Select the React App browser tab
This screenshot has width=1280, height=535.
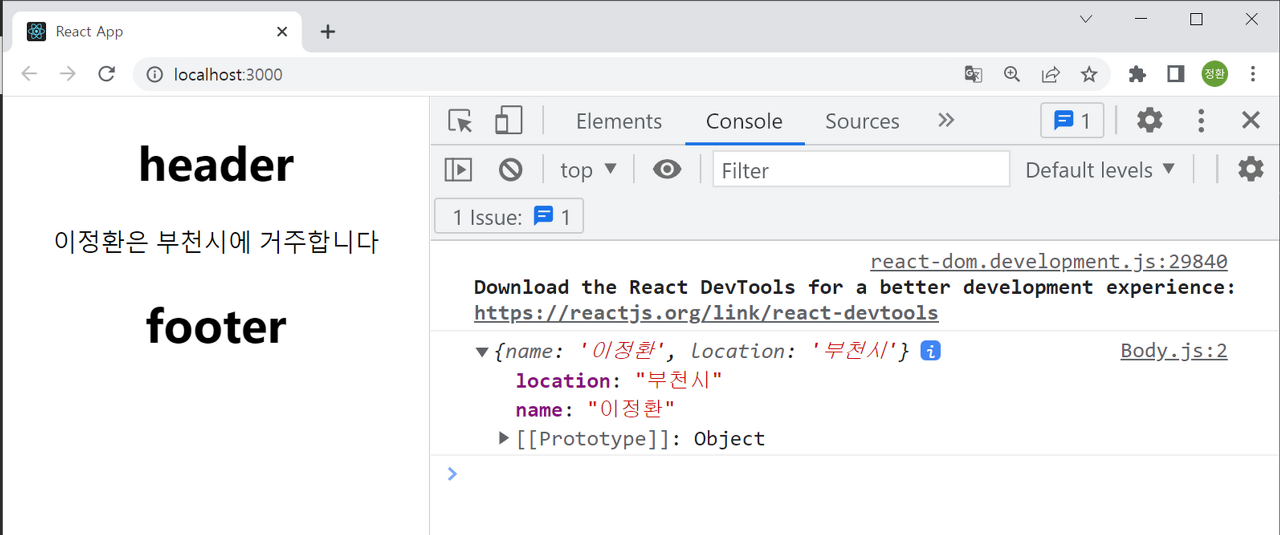coord(158,31)
